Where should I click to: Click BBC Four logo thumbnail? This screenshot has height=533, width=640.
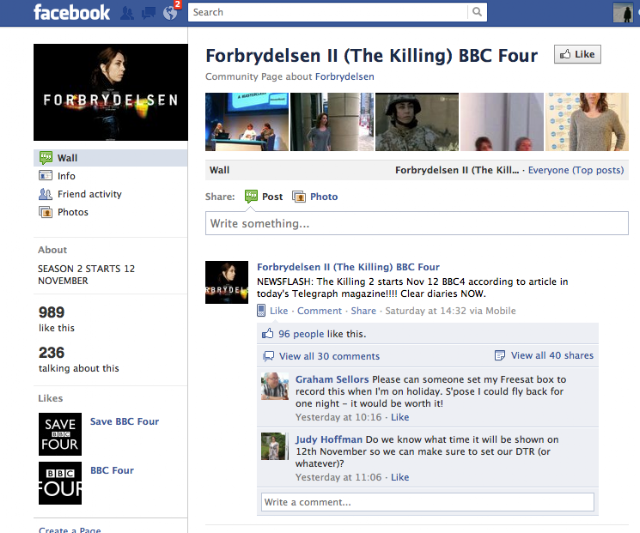(60, 483)
